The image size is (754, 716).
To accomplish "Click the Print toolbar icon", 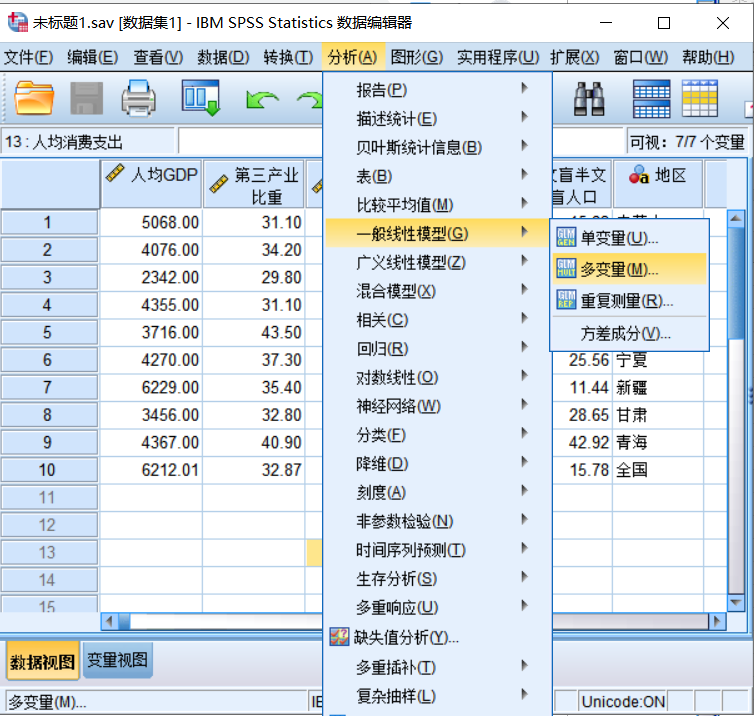I will (x=138, y=98).
